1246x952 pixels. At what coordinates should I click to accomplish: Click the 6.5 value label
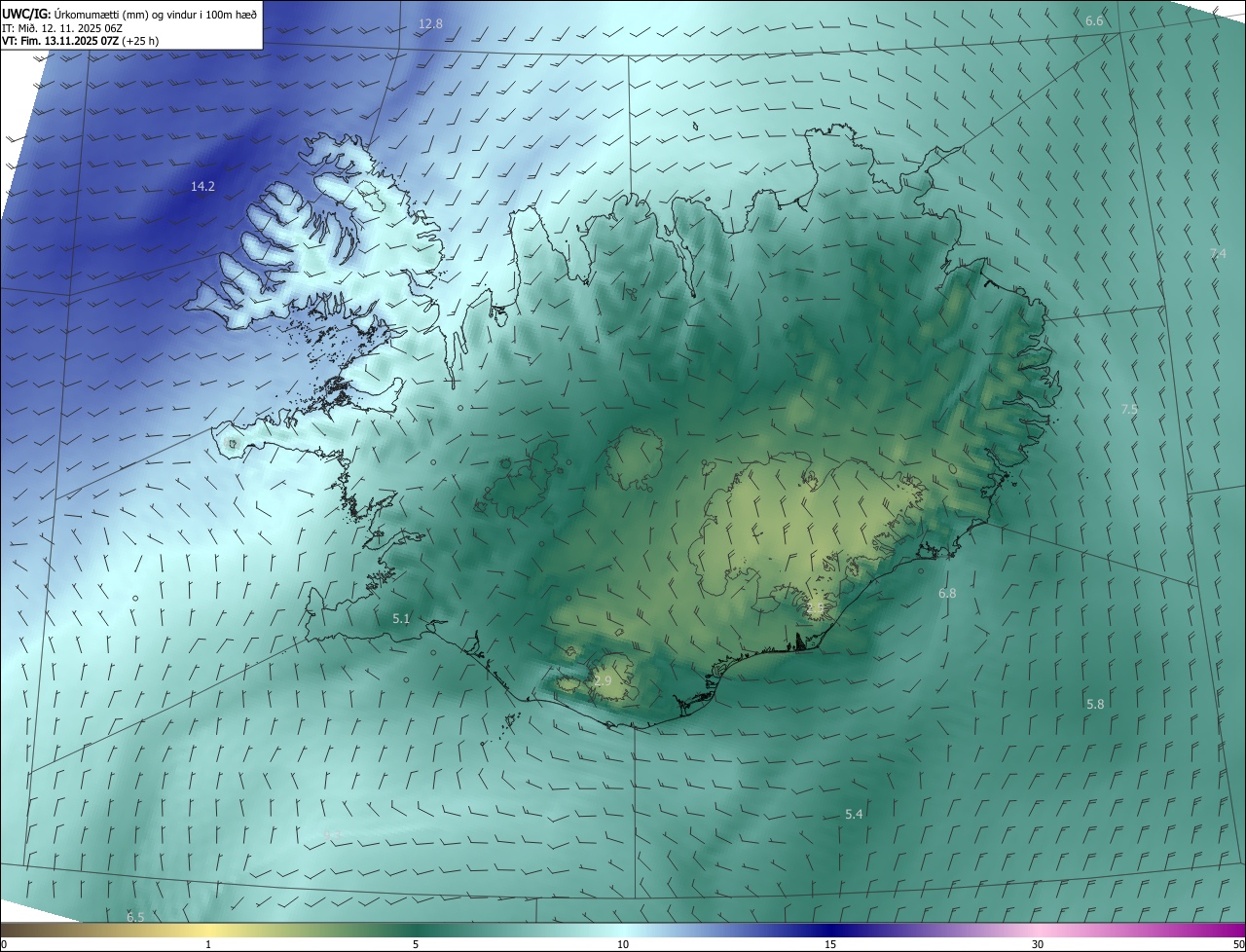(135, 917)
